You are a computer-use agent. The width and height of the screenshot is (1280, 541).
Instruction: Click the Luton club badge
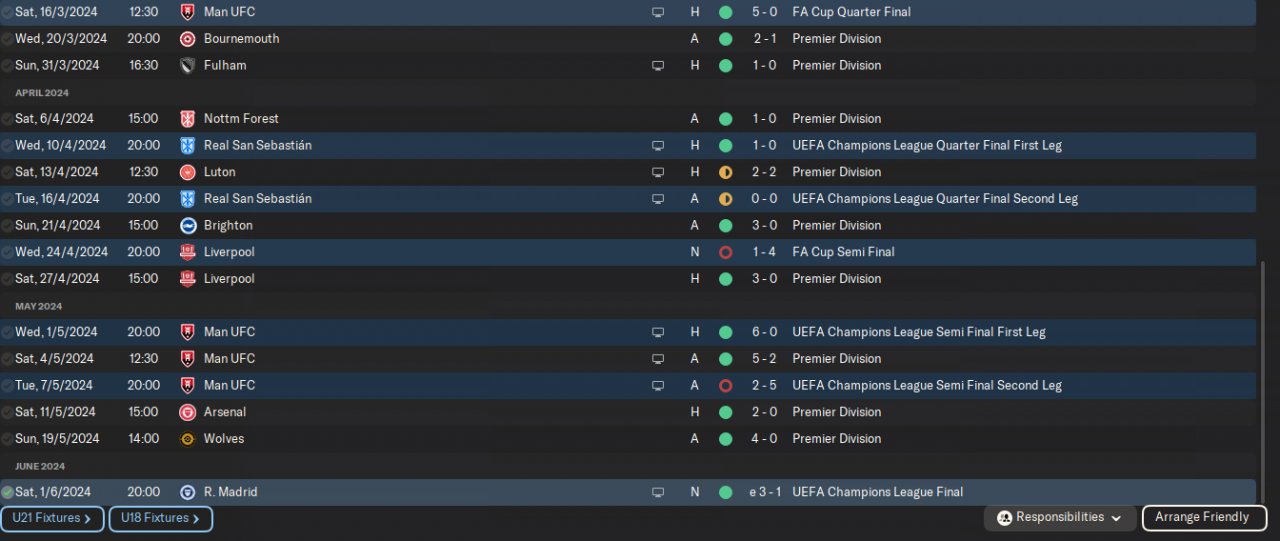[x=187, y=172]
